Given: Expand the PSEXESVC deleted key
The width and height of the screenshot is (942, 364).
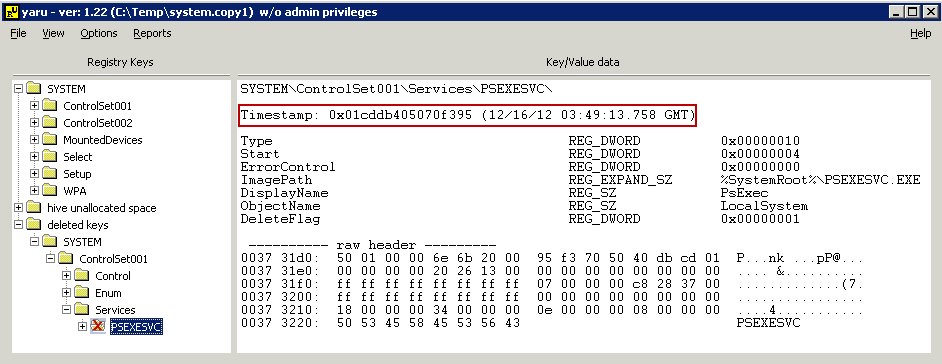Looking at the screenshot, I should coord(82,327).
